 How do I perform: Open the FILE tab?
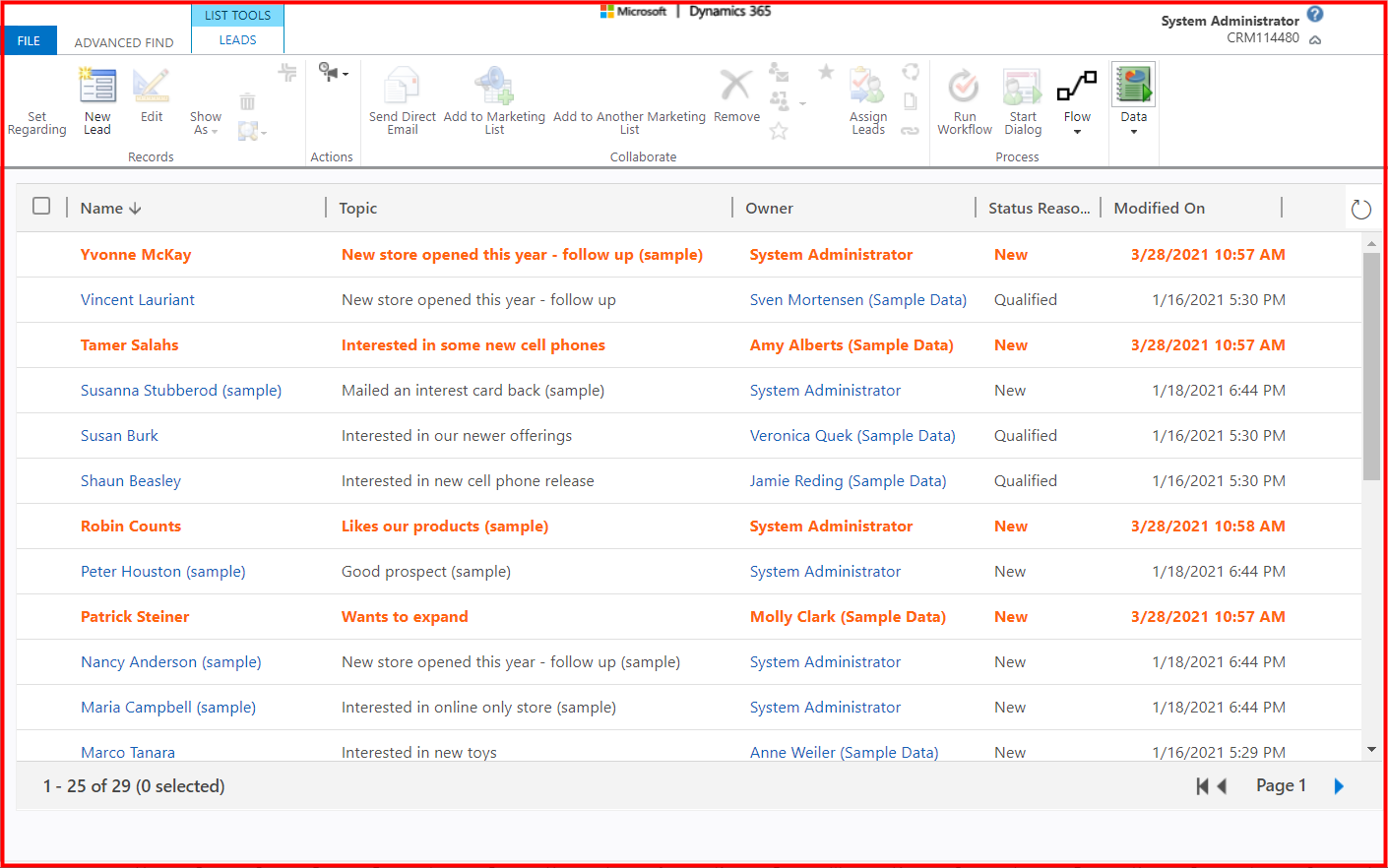pos(30,40)
